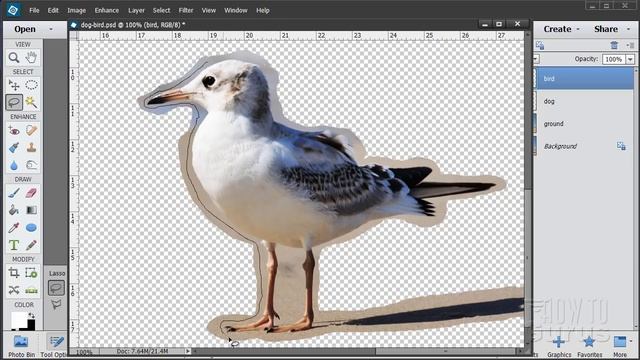Select the Custom Shape tool
640x360 pixels.
pyautogui.click(x=31, y=228)
